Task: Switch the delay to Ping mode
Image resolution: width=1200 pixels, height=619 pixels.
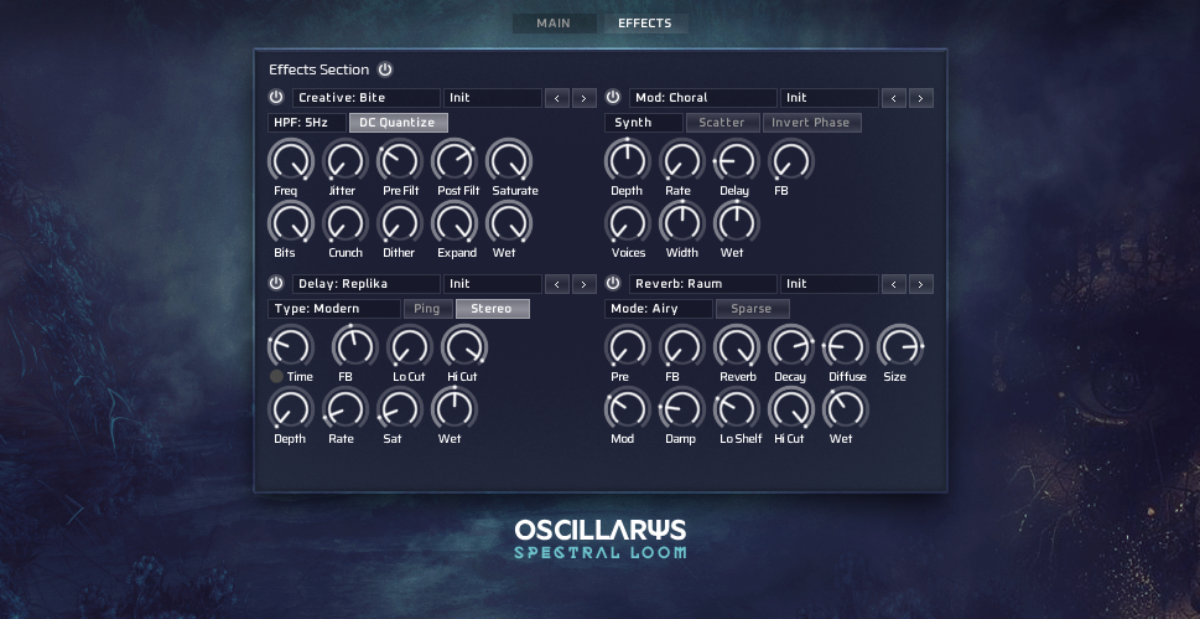Action: (428, 308)
